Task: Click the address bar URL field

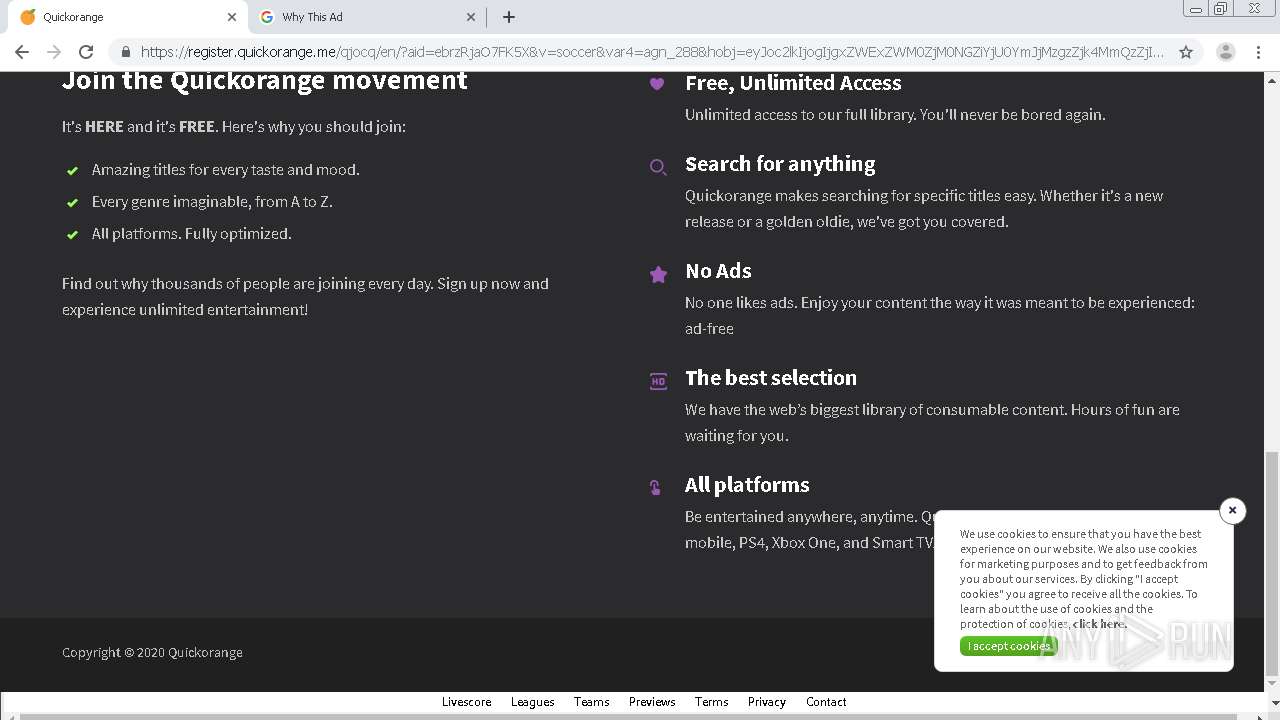Action: pyautogui.click(x=652, y=52)
